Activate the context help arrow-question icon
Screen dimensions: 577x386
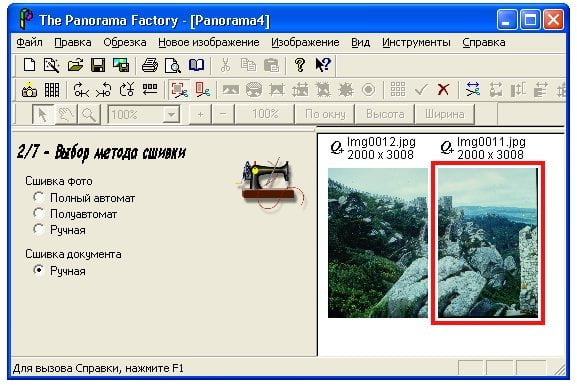pyautogui.click(x=323, y=64)
